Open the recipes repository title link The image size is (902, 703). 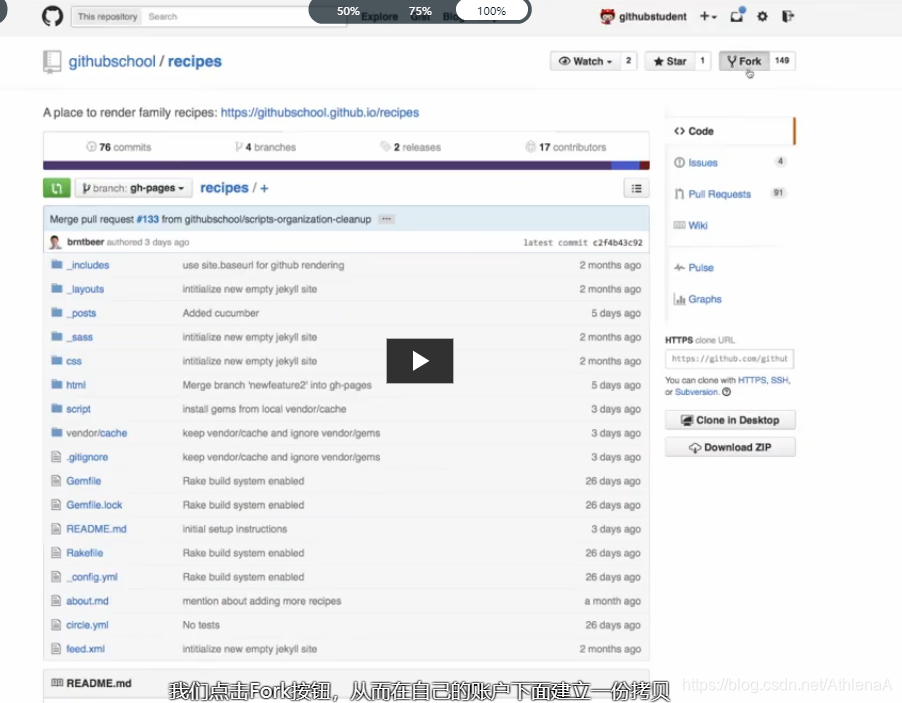point(194,62)
